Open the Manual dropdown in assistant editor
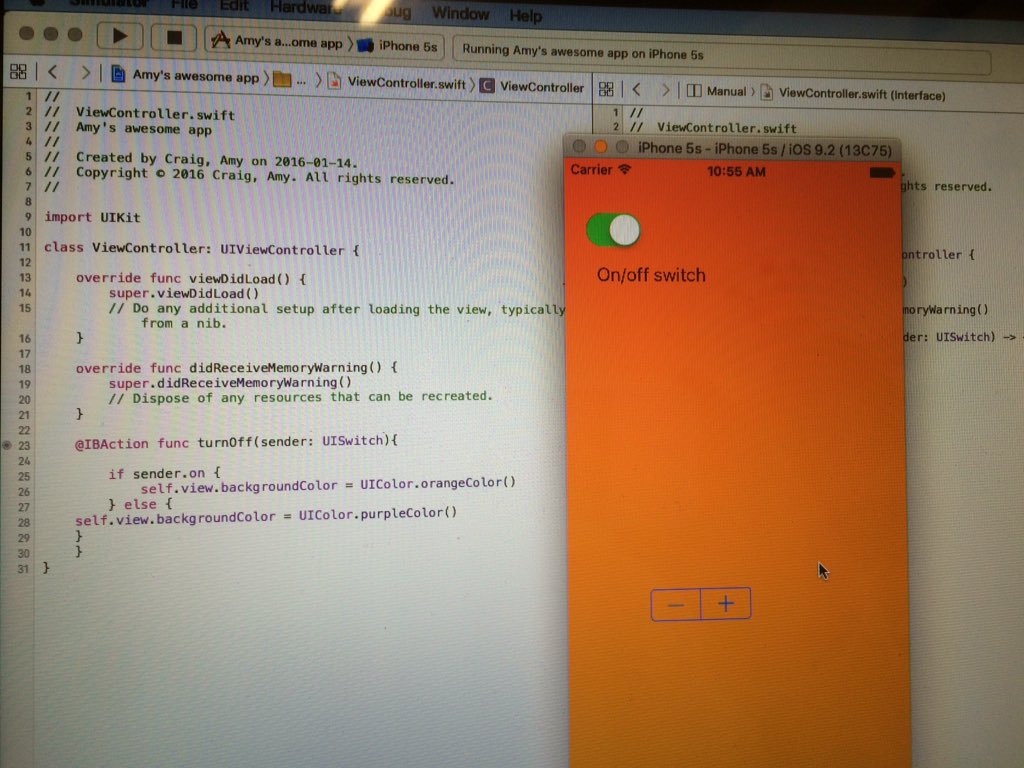This screenshot has height=768, width=1024. click(725, 89)
